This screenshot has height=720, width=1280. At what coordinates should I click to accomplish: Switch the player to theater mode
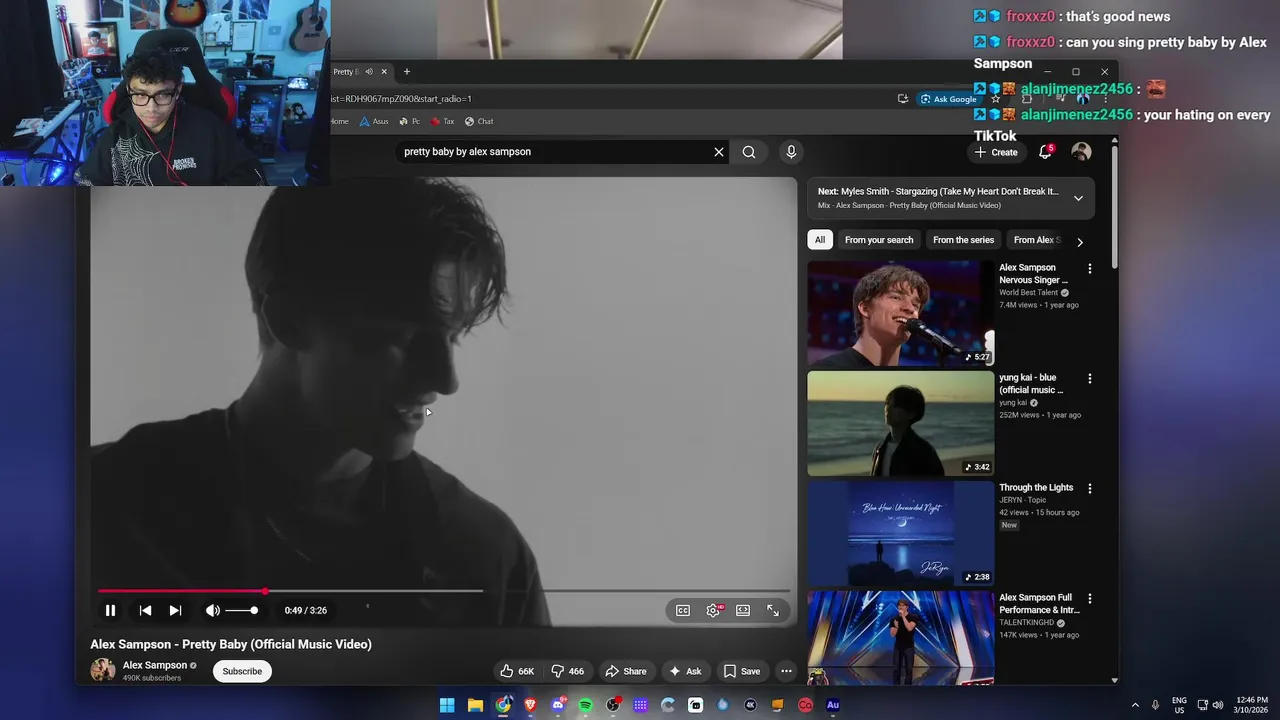click(x=743, y=610)
